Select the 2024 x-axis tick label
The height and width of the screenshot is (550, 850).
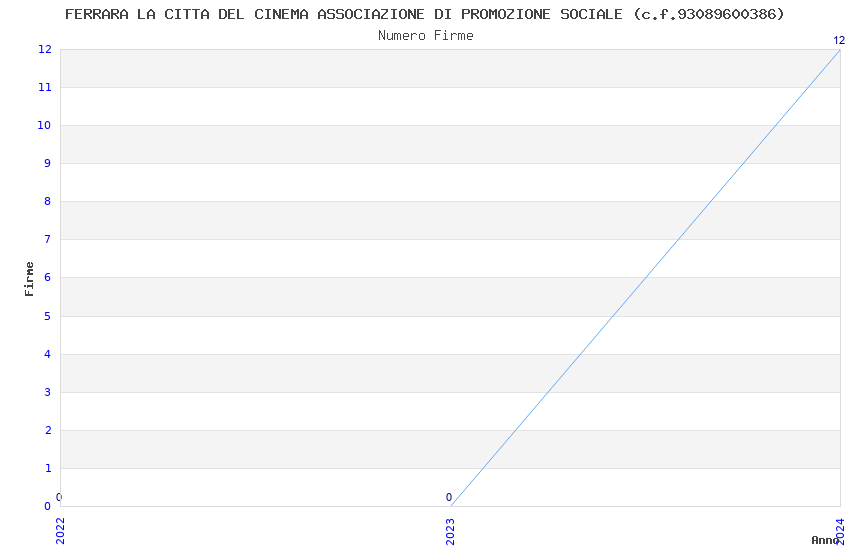841,531
